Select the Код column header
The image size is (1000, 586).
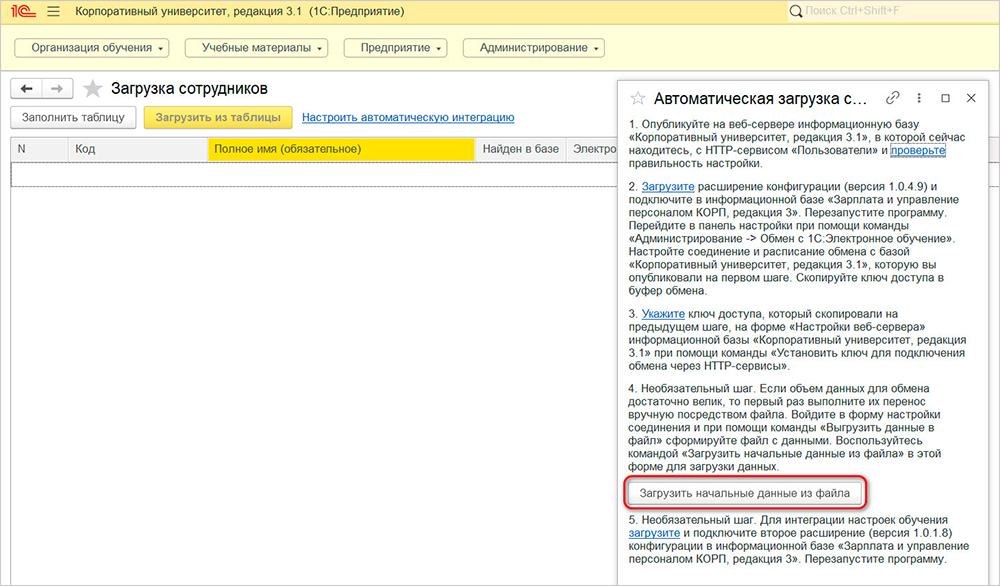(x=138, y=149)
